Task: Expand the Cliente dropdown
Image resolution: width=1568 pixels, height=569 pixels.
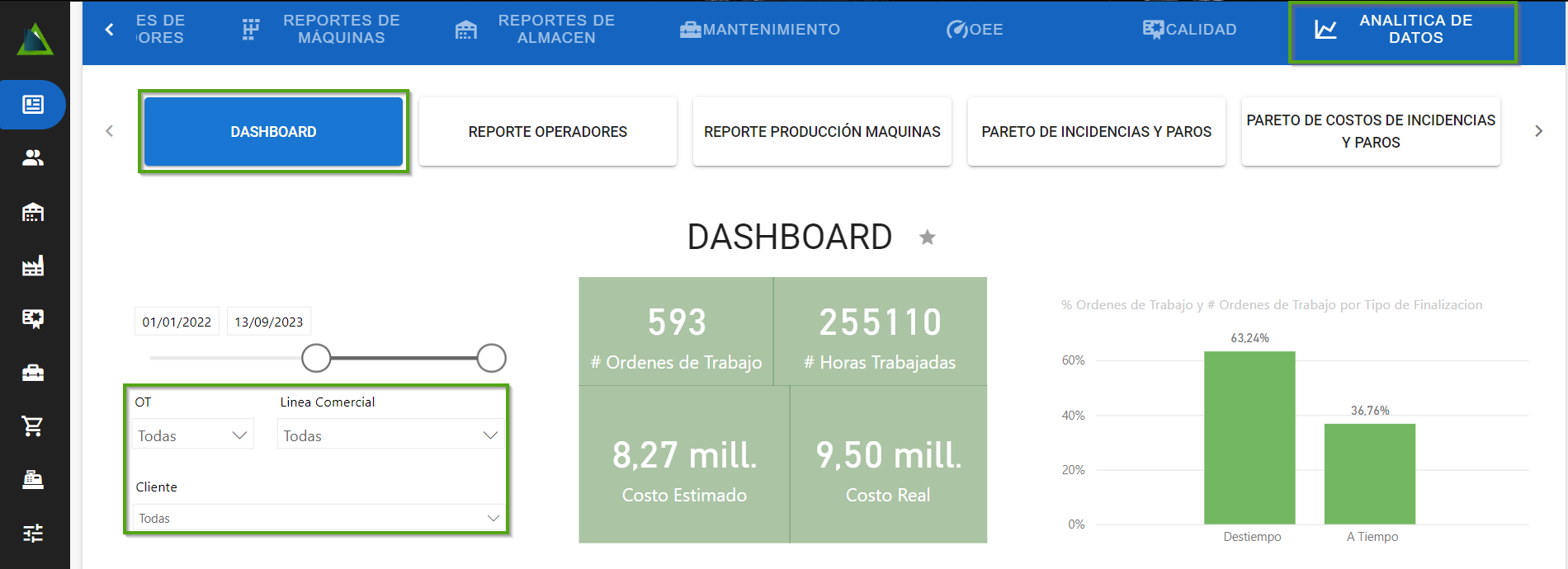Action: click(319, 518)
